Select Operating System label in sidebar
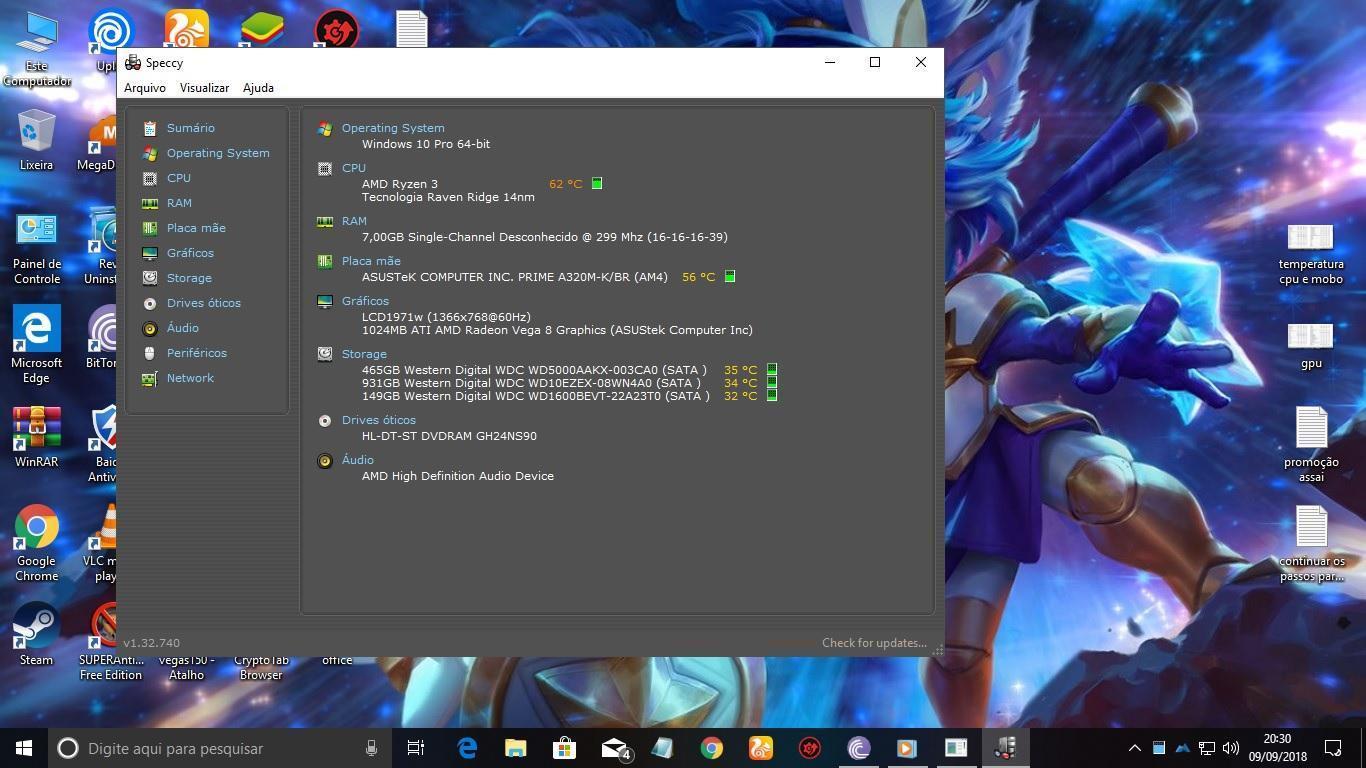Viewport: 1366px width, 768px height. click(x=218, y=153)
